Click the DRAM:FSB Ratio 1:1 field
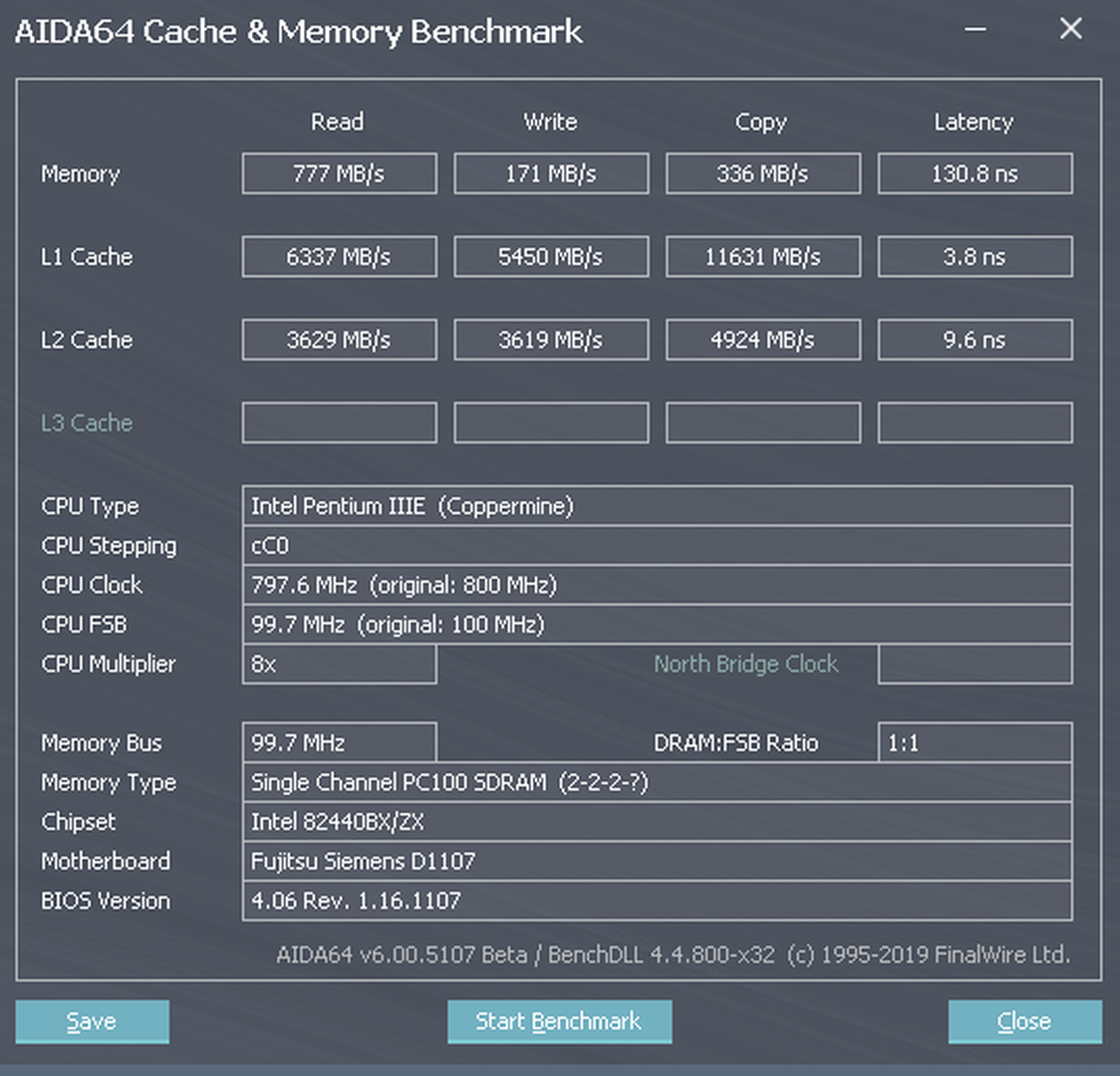 point(975,743)
